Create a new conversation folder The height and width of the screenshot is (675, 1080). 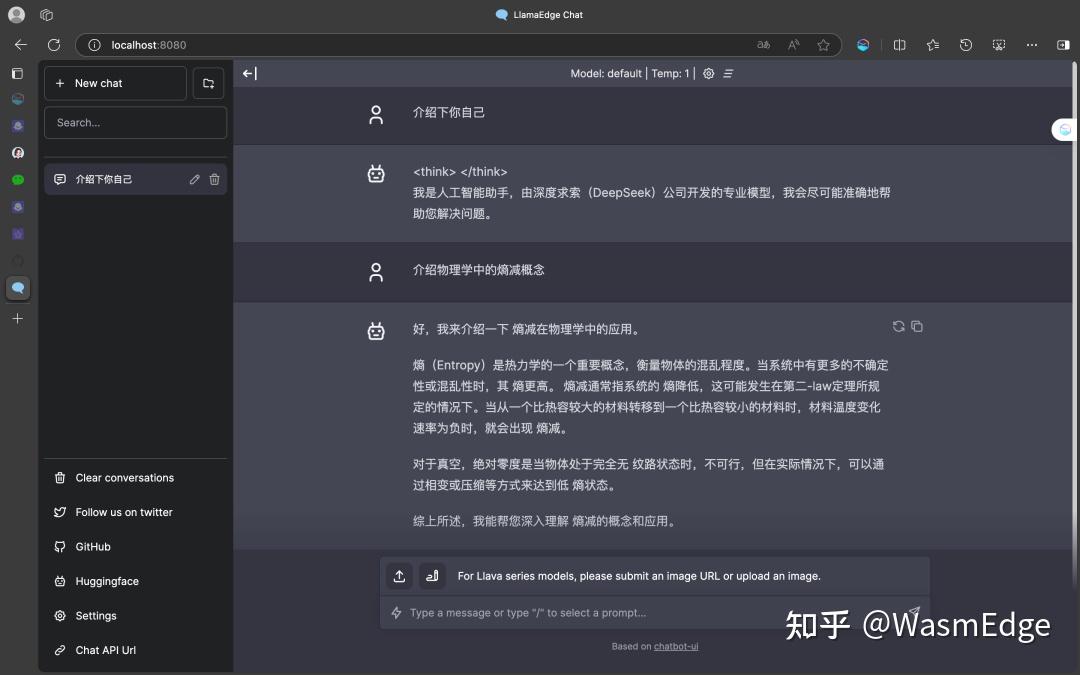point(208,83)
